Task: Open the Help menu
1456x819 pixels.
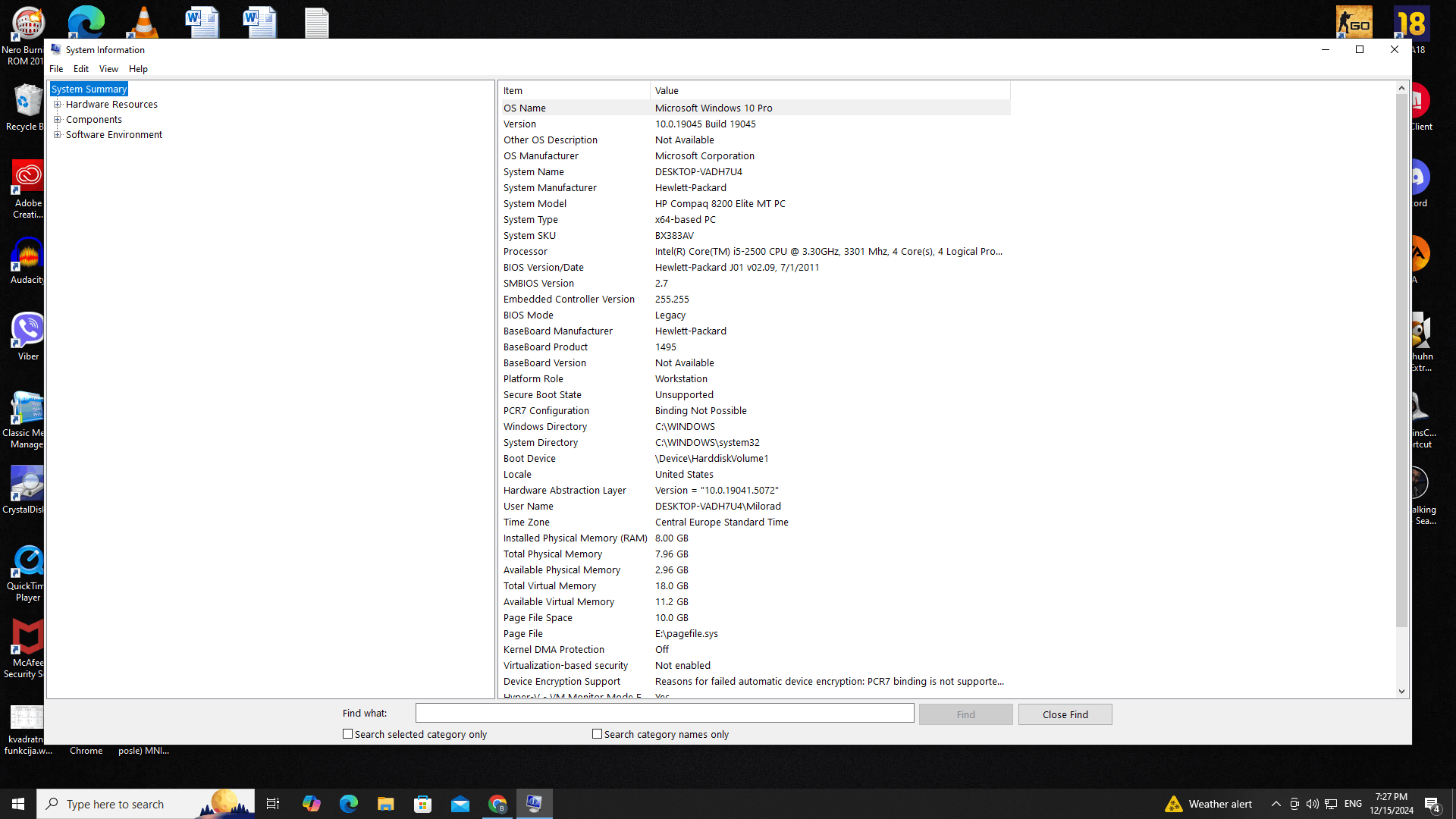Action: 138,69
